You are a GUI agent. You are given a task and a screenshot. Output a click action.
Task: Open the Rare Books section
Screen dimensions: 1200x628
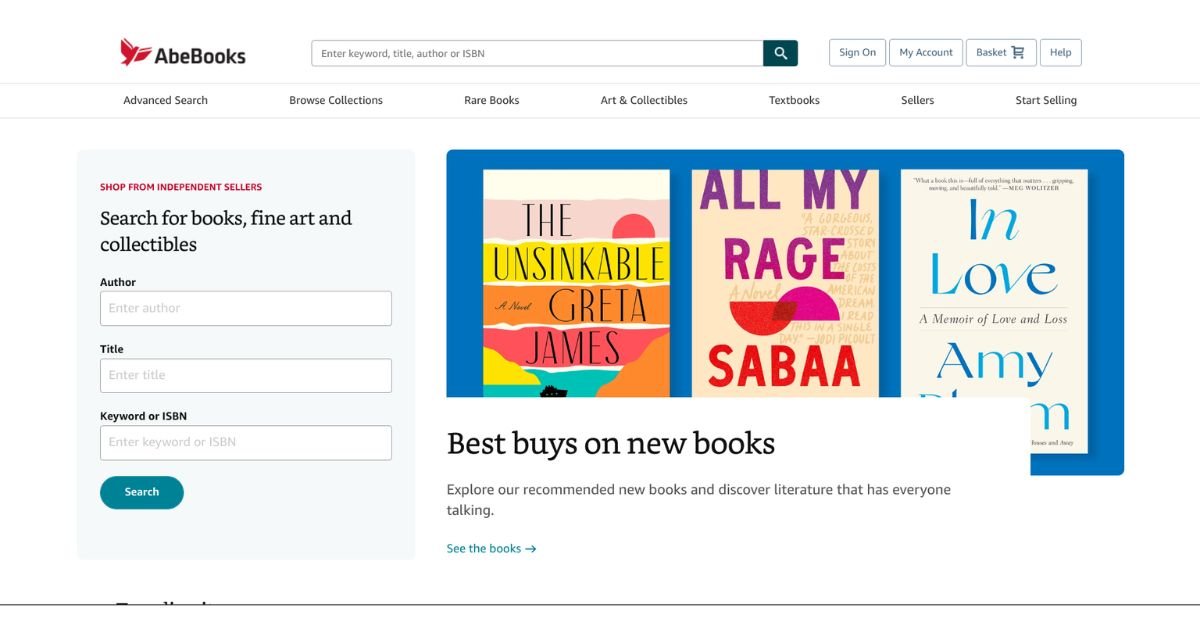point(492,100)
